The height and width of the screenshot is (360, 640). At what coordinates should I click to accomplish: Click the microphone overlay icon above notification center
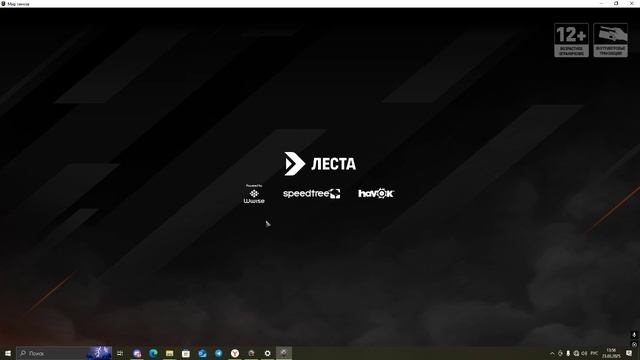pyautogui.click(x=634, y=335)
